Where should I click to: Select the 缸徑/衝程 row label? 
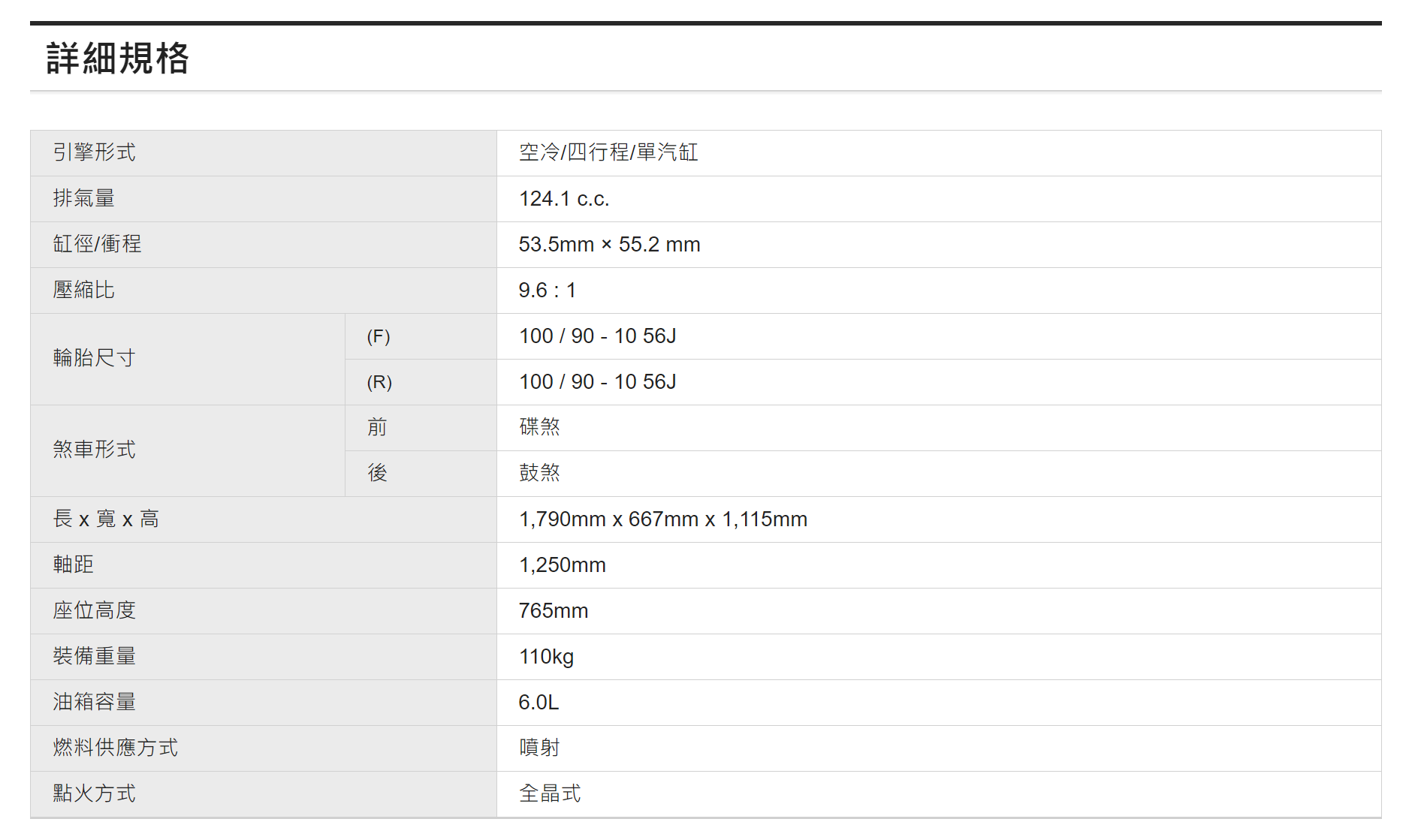[97, 245]
